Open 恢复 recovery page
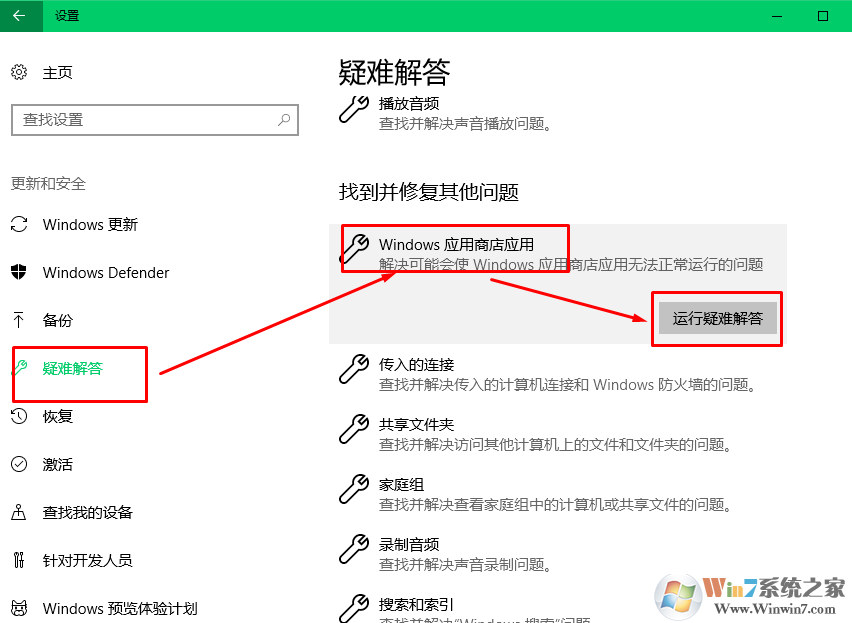This screenshot has height=623, width=852. 58,417
